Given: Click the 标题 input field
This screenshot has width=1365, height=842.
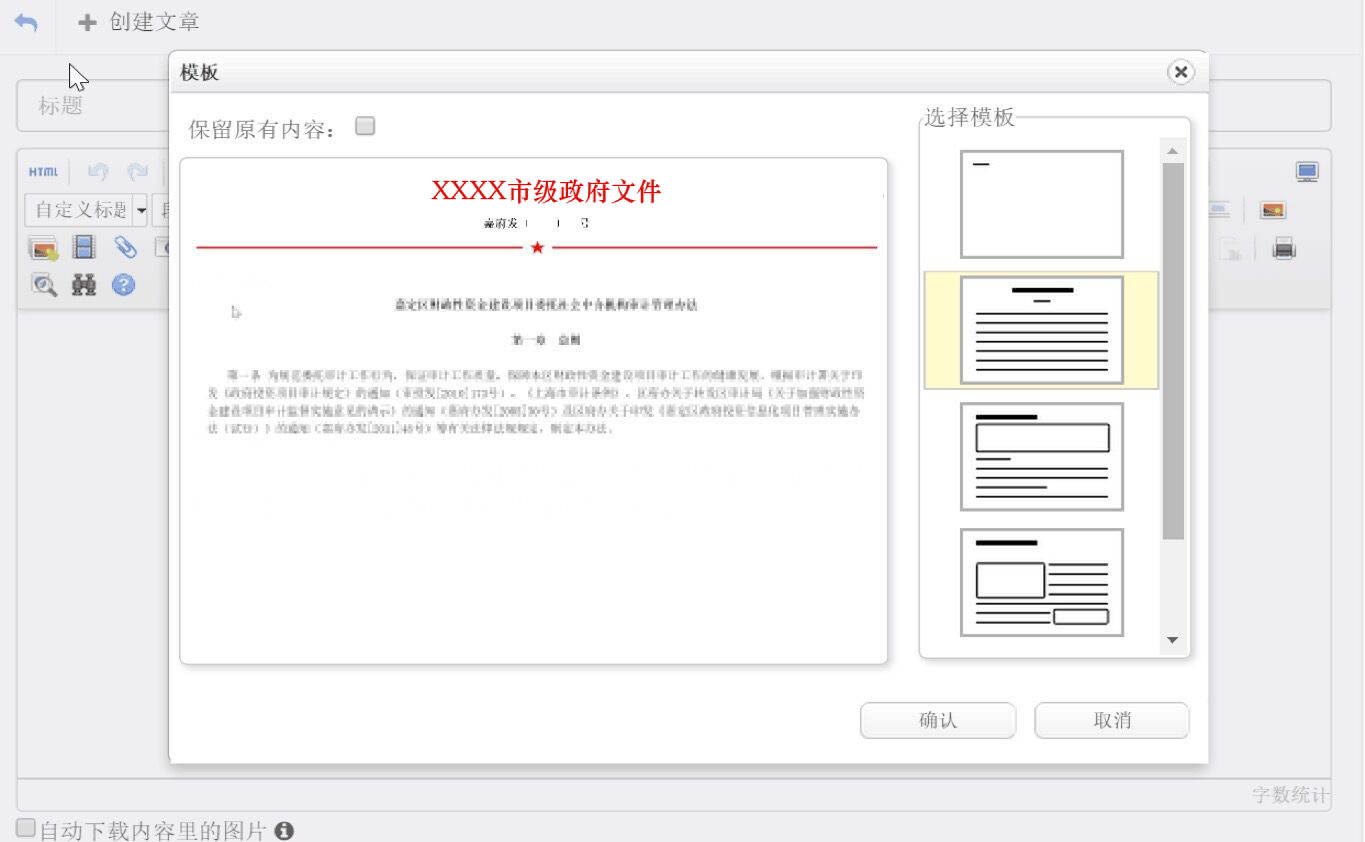Looking at the screenshot, I should tap(92, 106).
